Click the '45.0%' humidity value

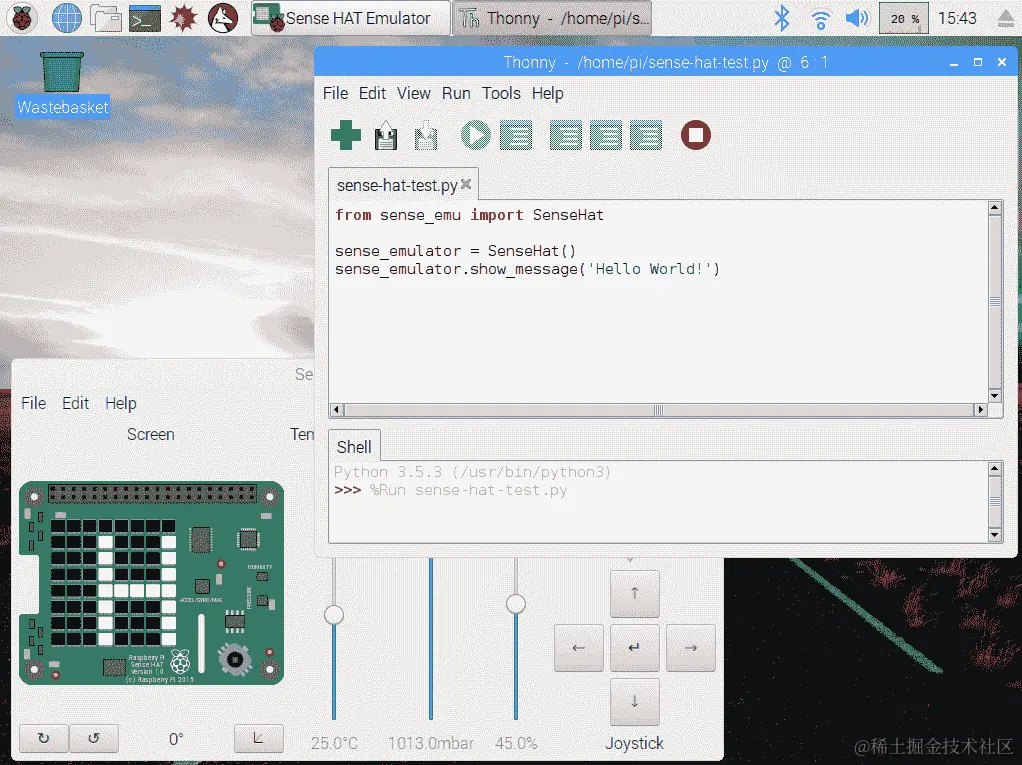[516, 743]
